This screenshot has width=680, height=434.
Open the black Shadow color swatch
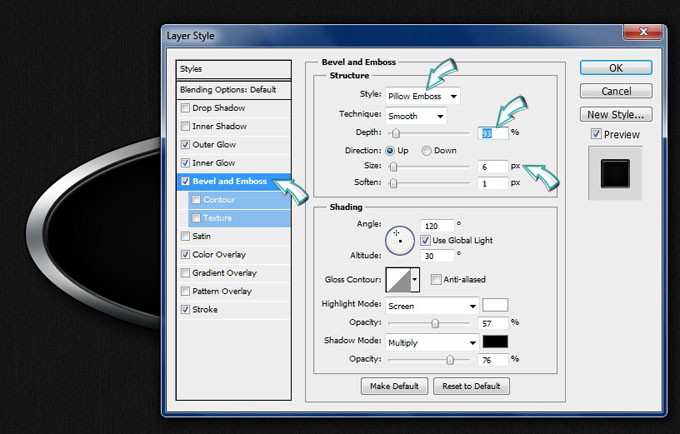(495, 342)
